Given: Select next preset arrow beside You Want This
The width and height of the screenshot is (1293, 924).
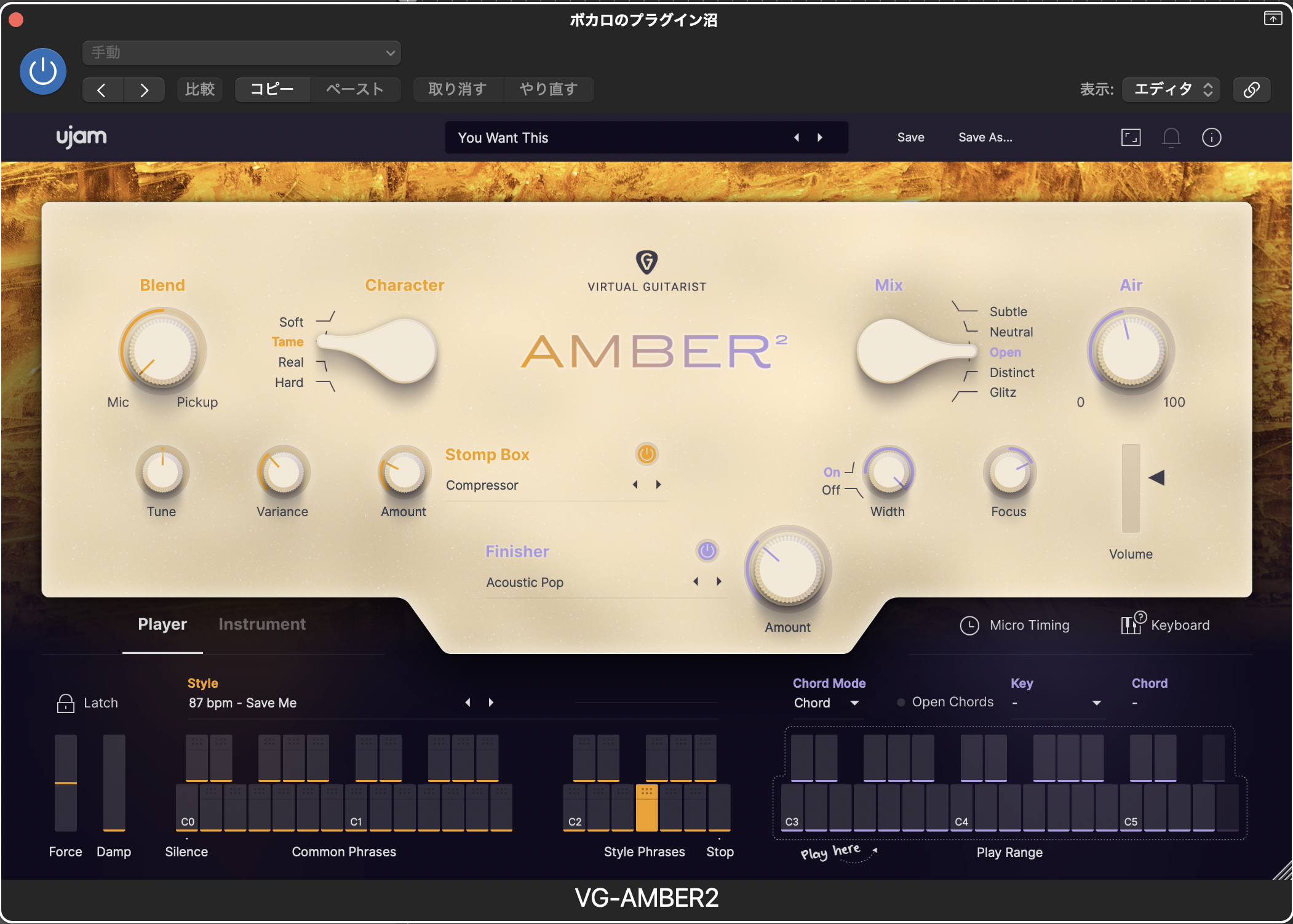Looking at the screenshot, I should 820,138.
